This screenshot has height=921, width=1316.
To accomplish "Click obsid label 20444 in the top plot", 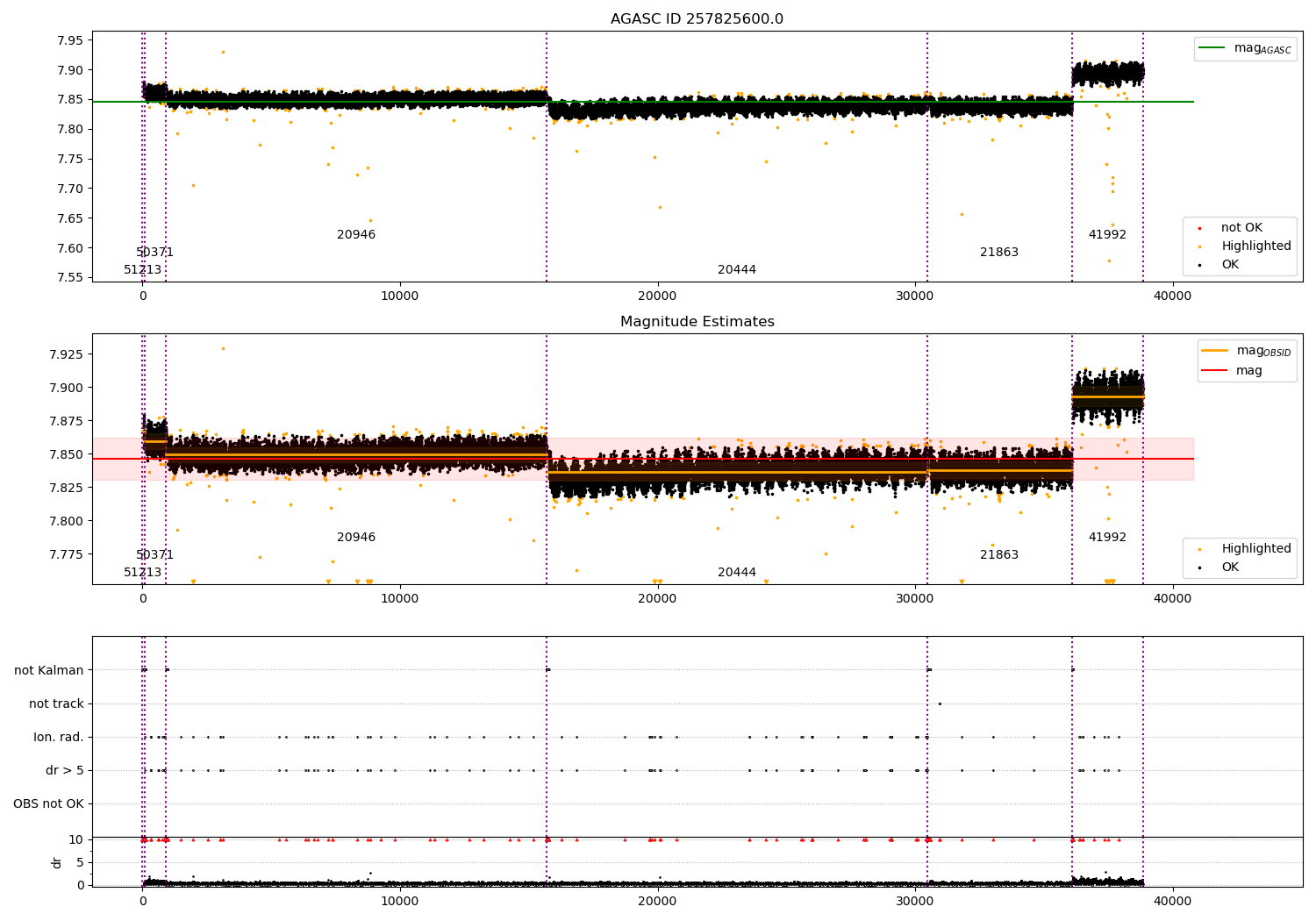I will click(x=737, y=270).
